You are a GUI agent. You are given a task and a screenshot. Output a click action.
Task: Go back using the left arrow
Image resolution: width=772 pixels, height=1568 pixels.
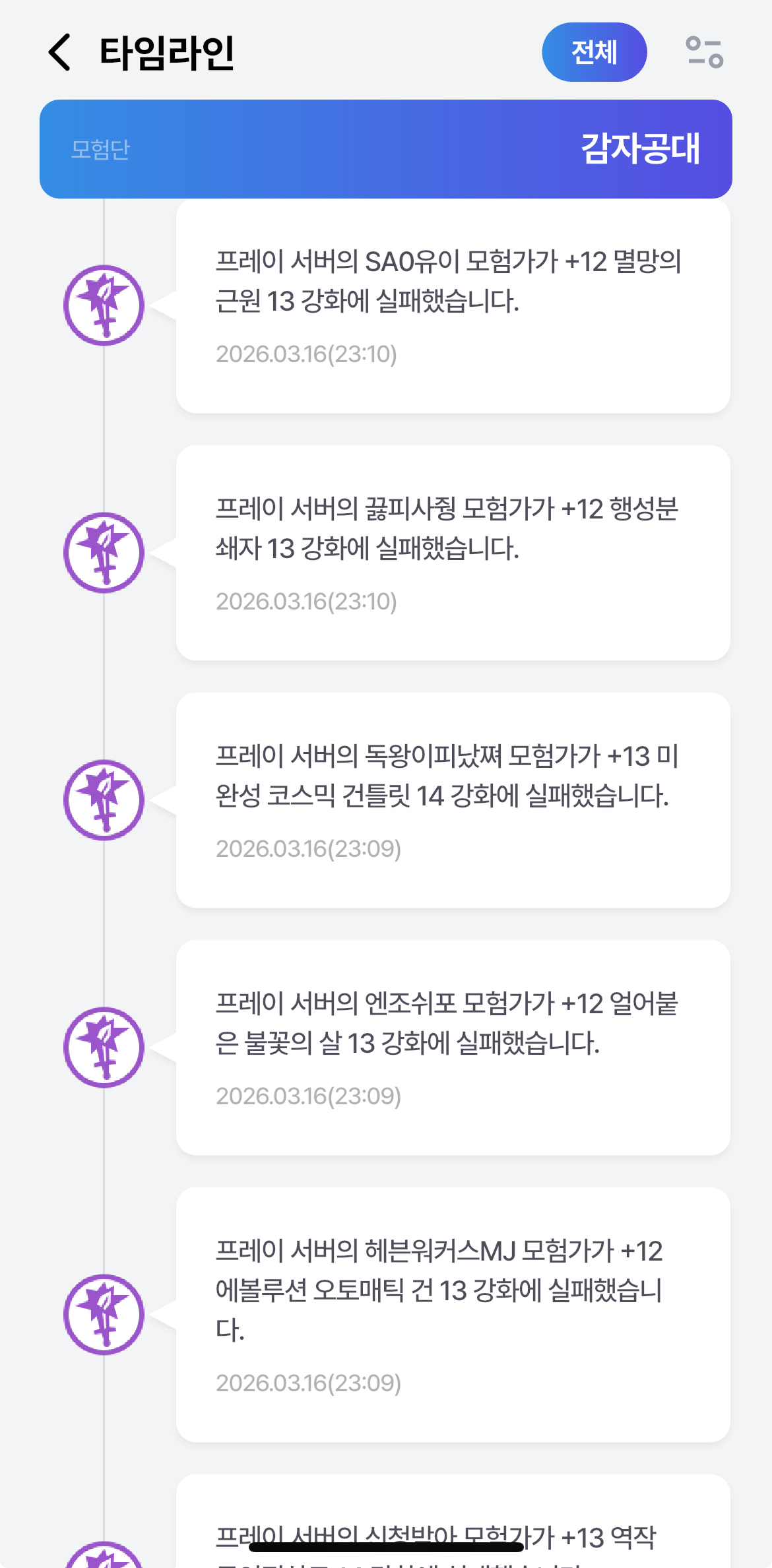tap(60, 53)
